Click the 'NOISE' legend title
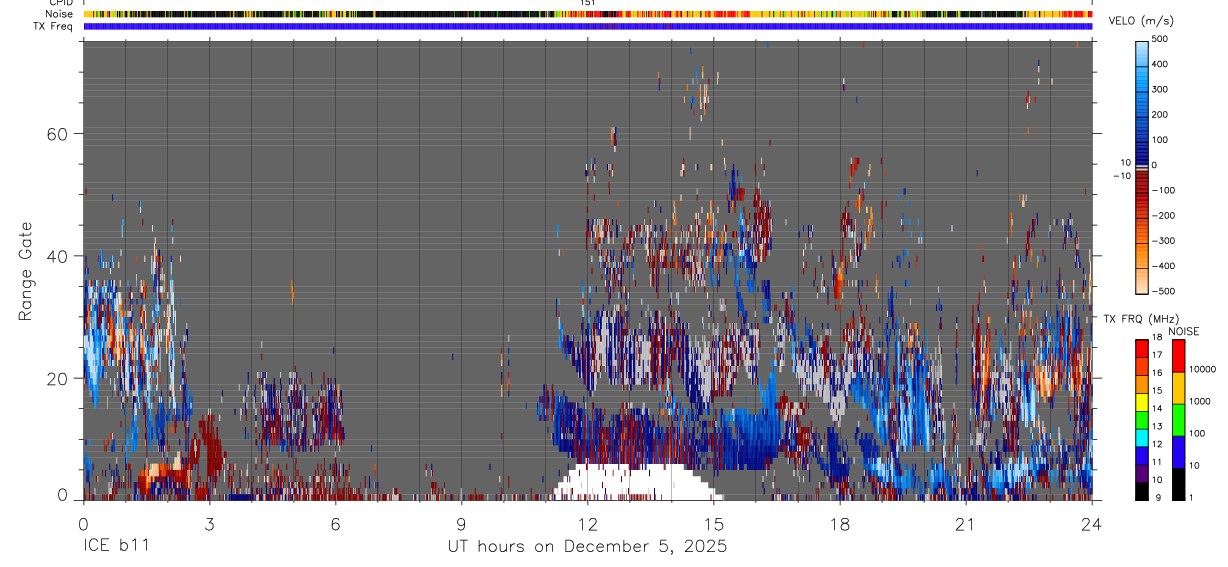Screen dimensions: 1228x567 [1184, 331]
